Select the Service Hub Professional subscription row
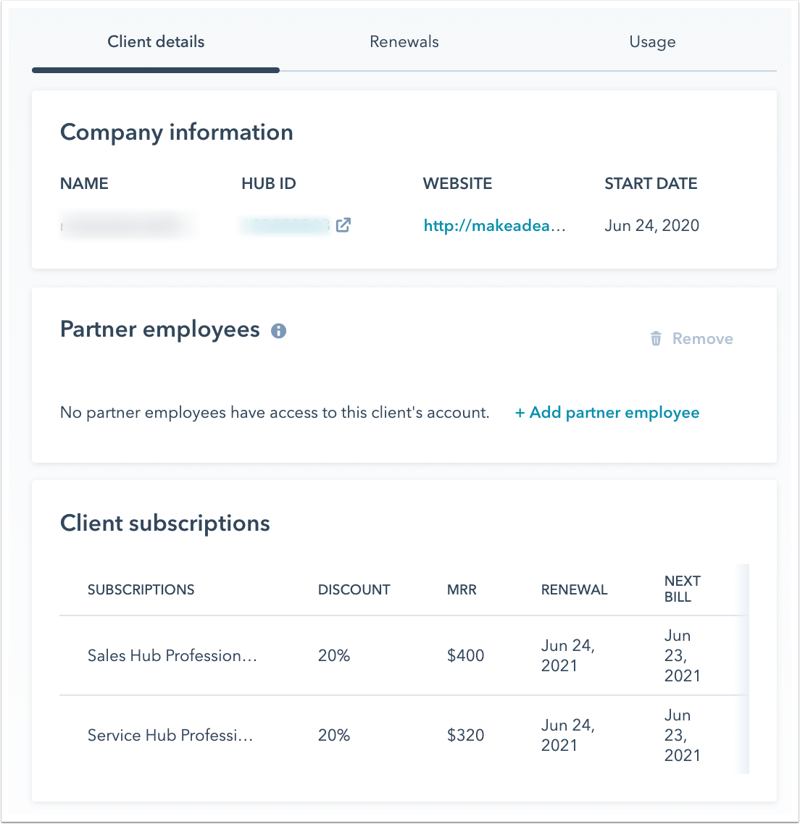The height and width of the screenshot is (824, 800). (x=404, y=735)
